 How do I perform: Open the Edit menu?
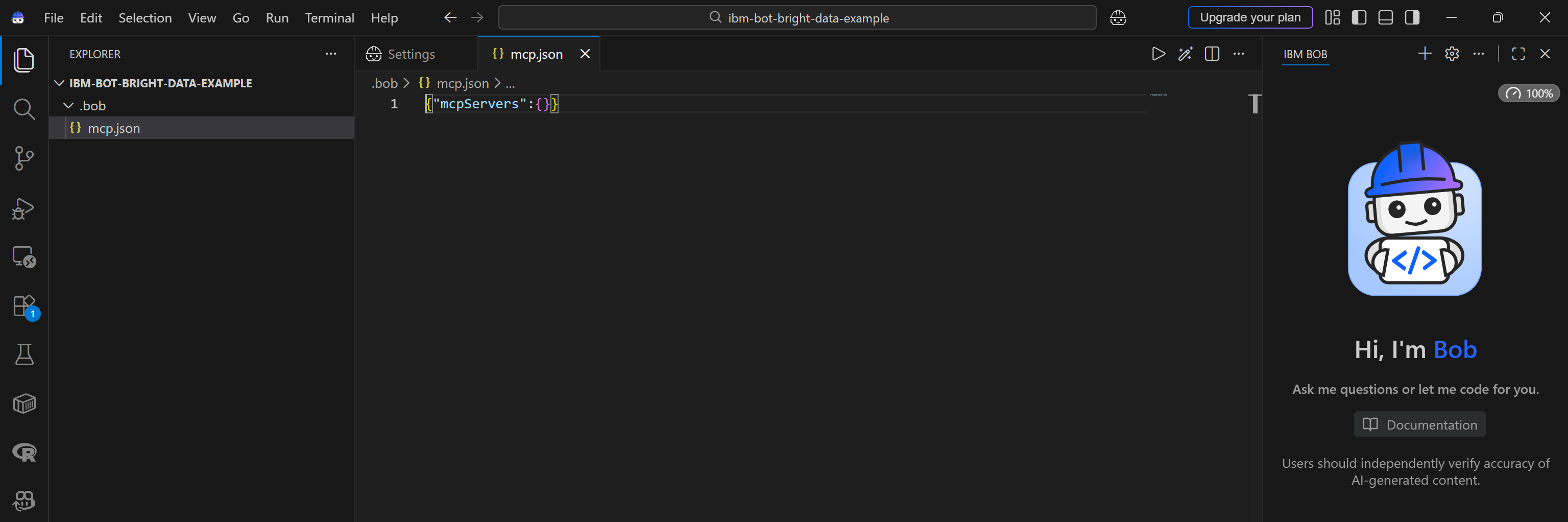(x=91, y=18)
